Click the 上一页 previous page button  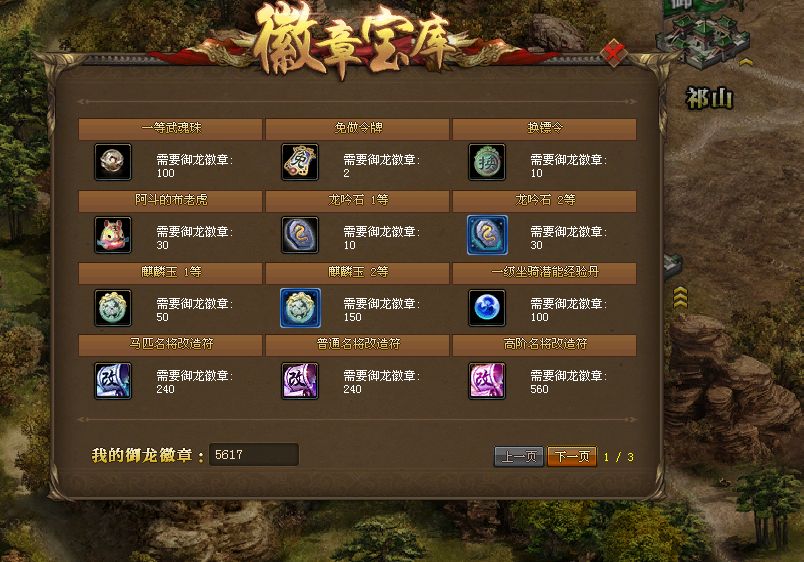tap(518, 456)
